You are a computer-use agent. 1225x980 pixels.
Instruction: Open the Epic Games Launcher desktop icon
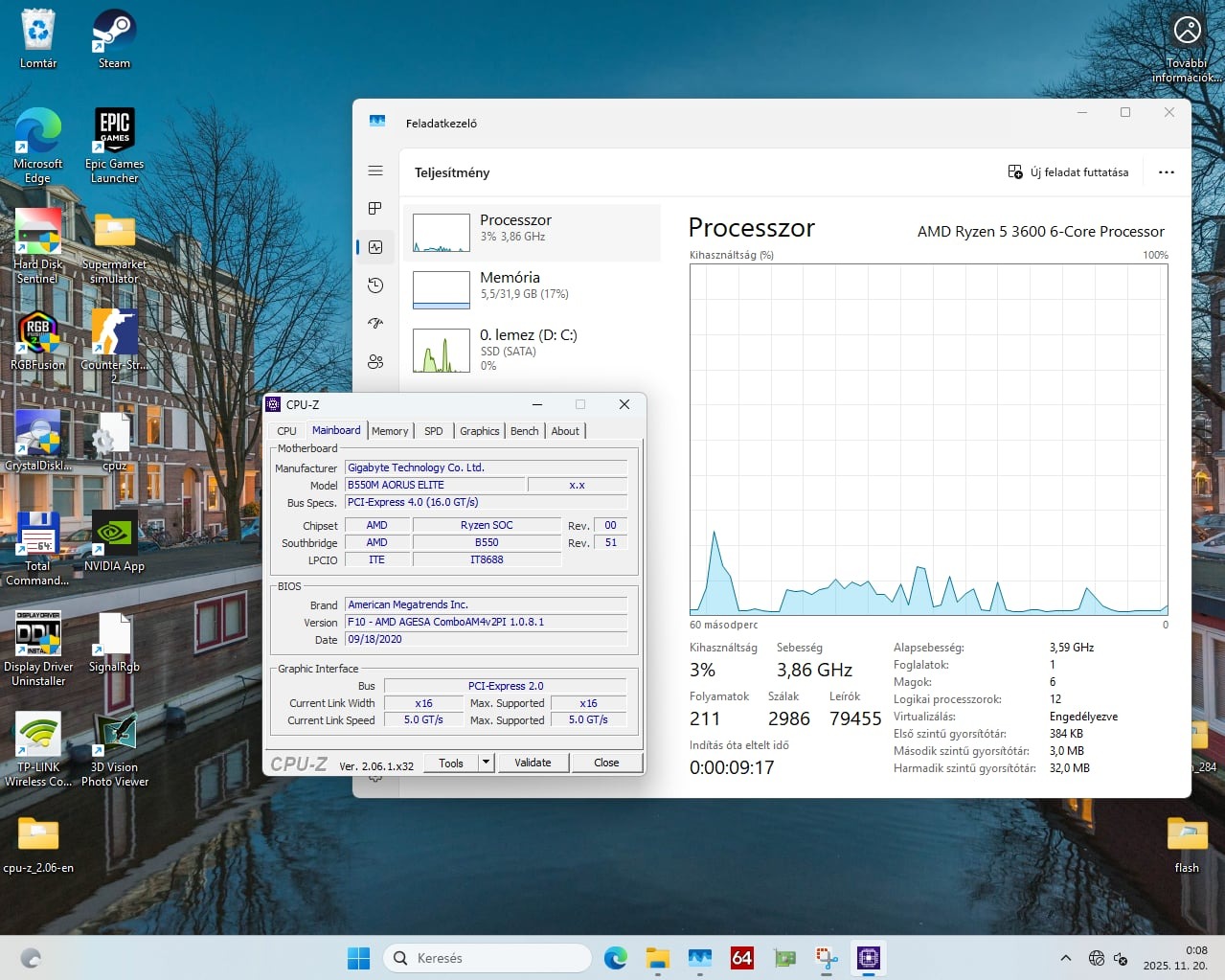coord(115,146)
